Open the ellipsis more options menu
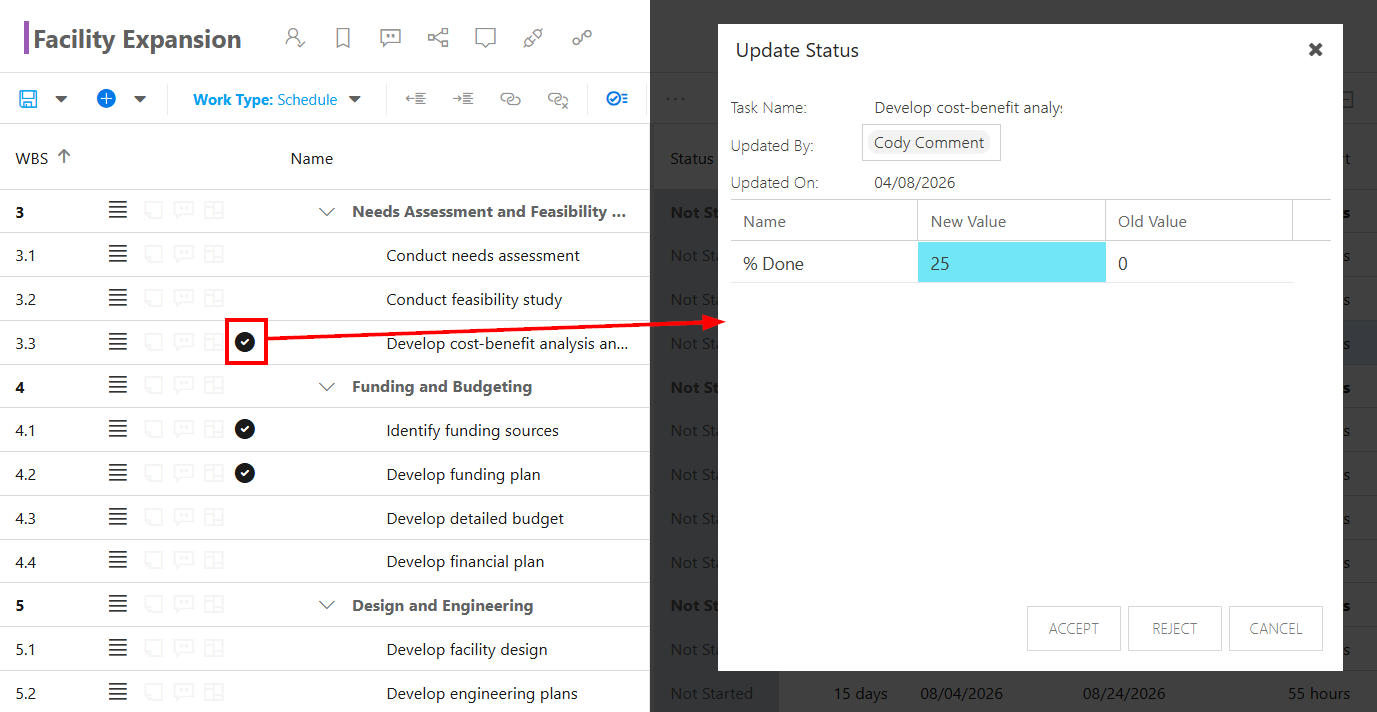 675,99
